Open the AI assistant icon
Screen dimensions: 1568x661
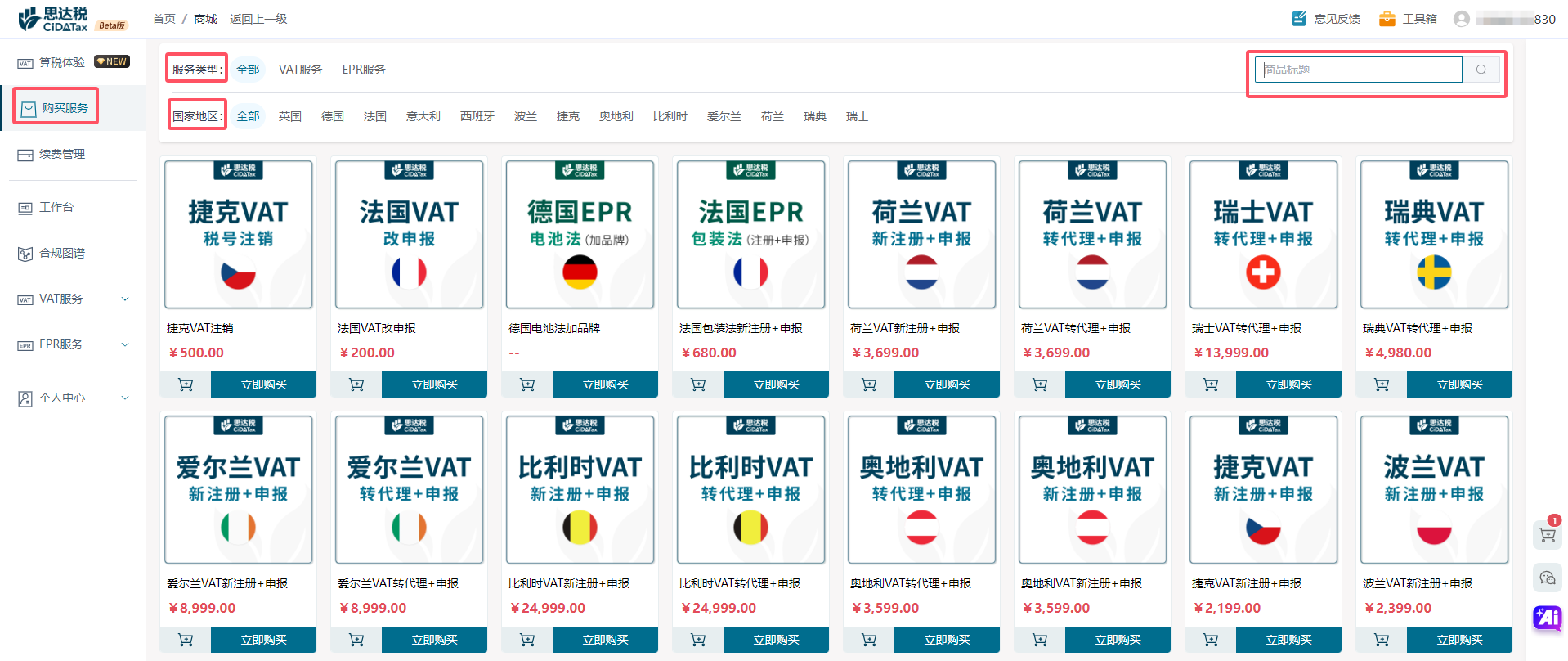coord(1547,618)
